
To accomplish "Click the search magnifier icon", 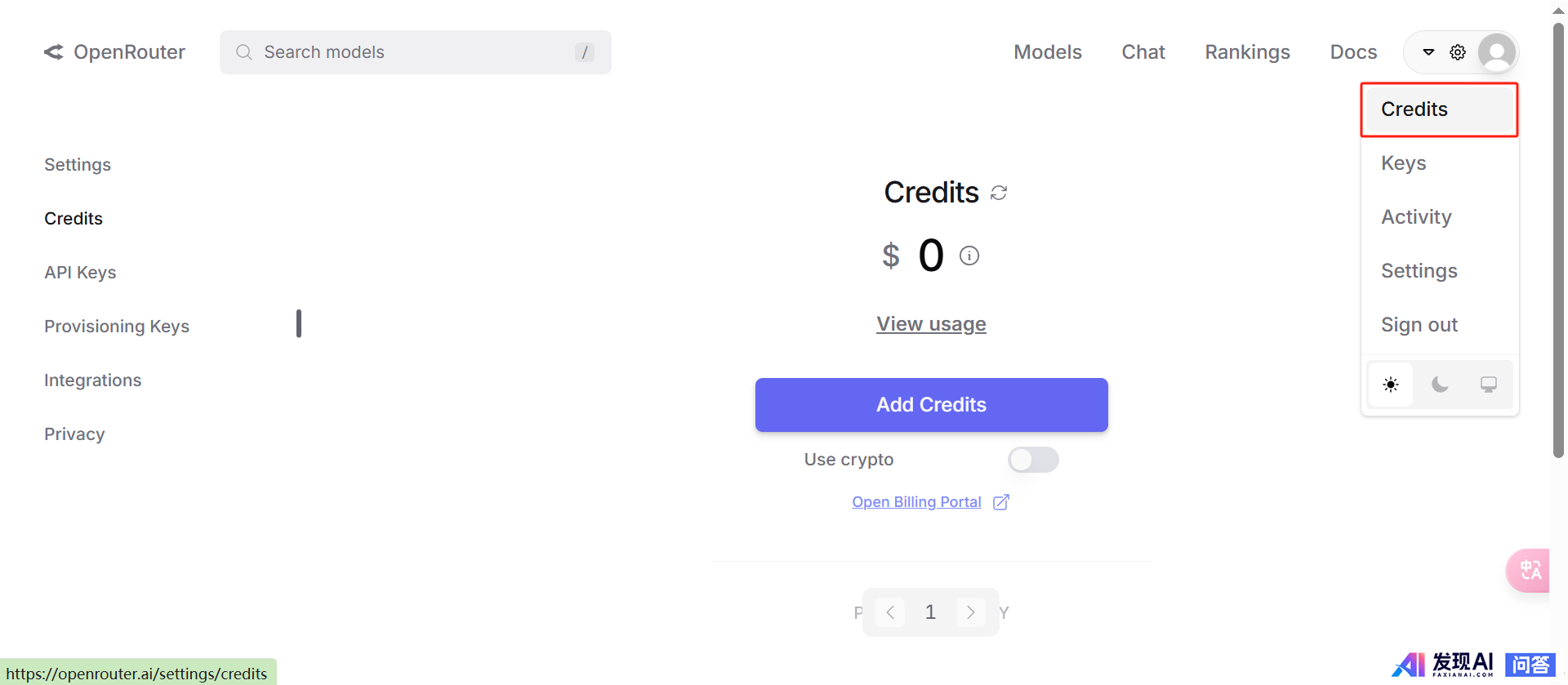I will (243, 52).
